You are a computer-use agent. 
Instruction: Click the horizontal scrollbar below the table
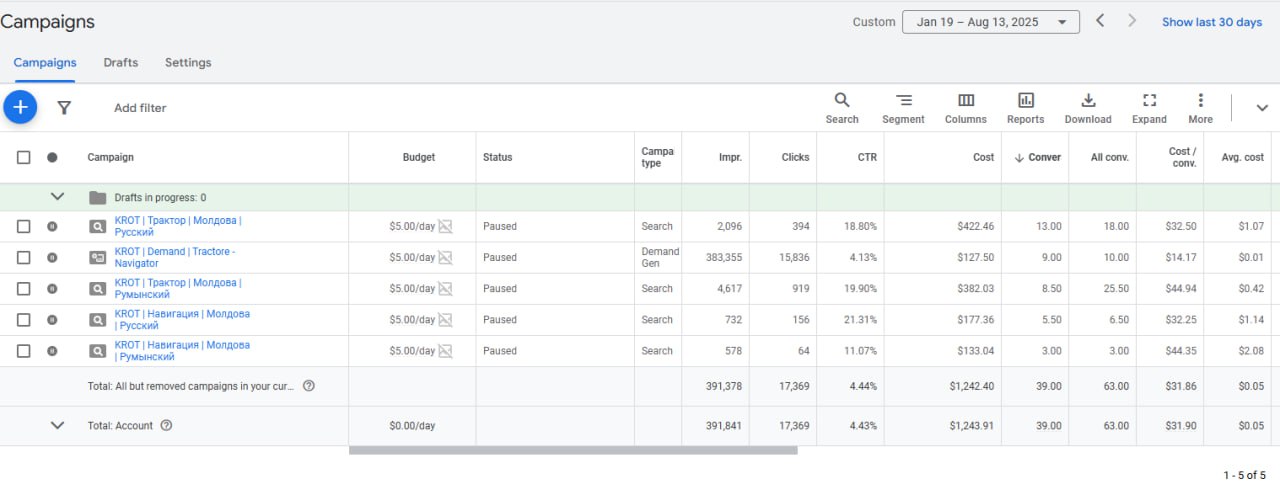click(x=573, y=450)
